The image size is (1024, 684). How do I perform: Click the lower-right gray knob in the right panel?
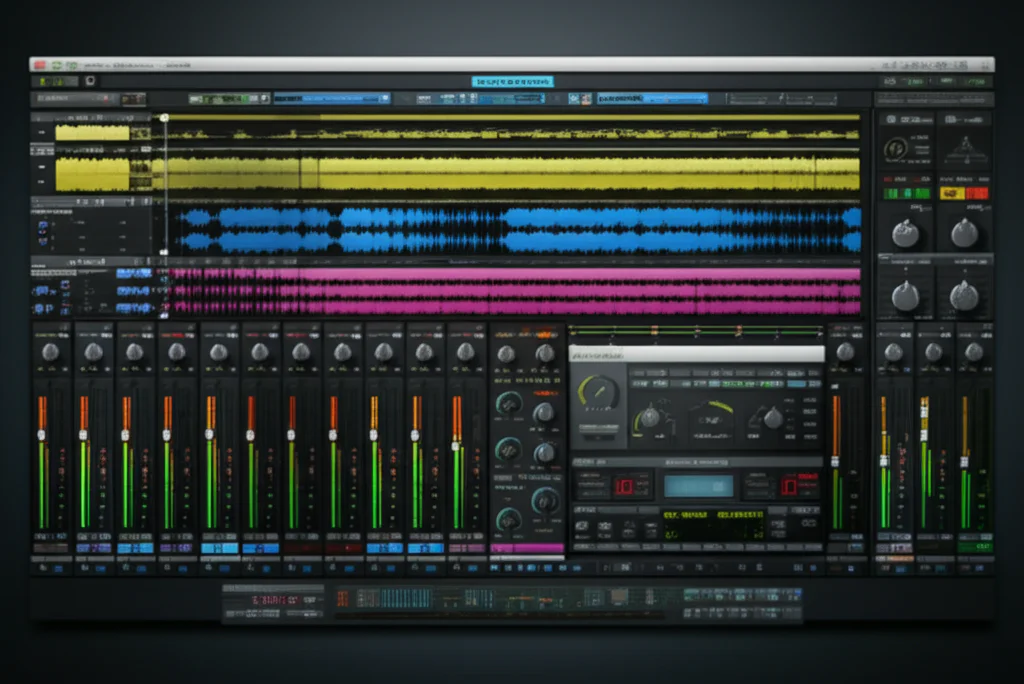click(964, 296)
